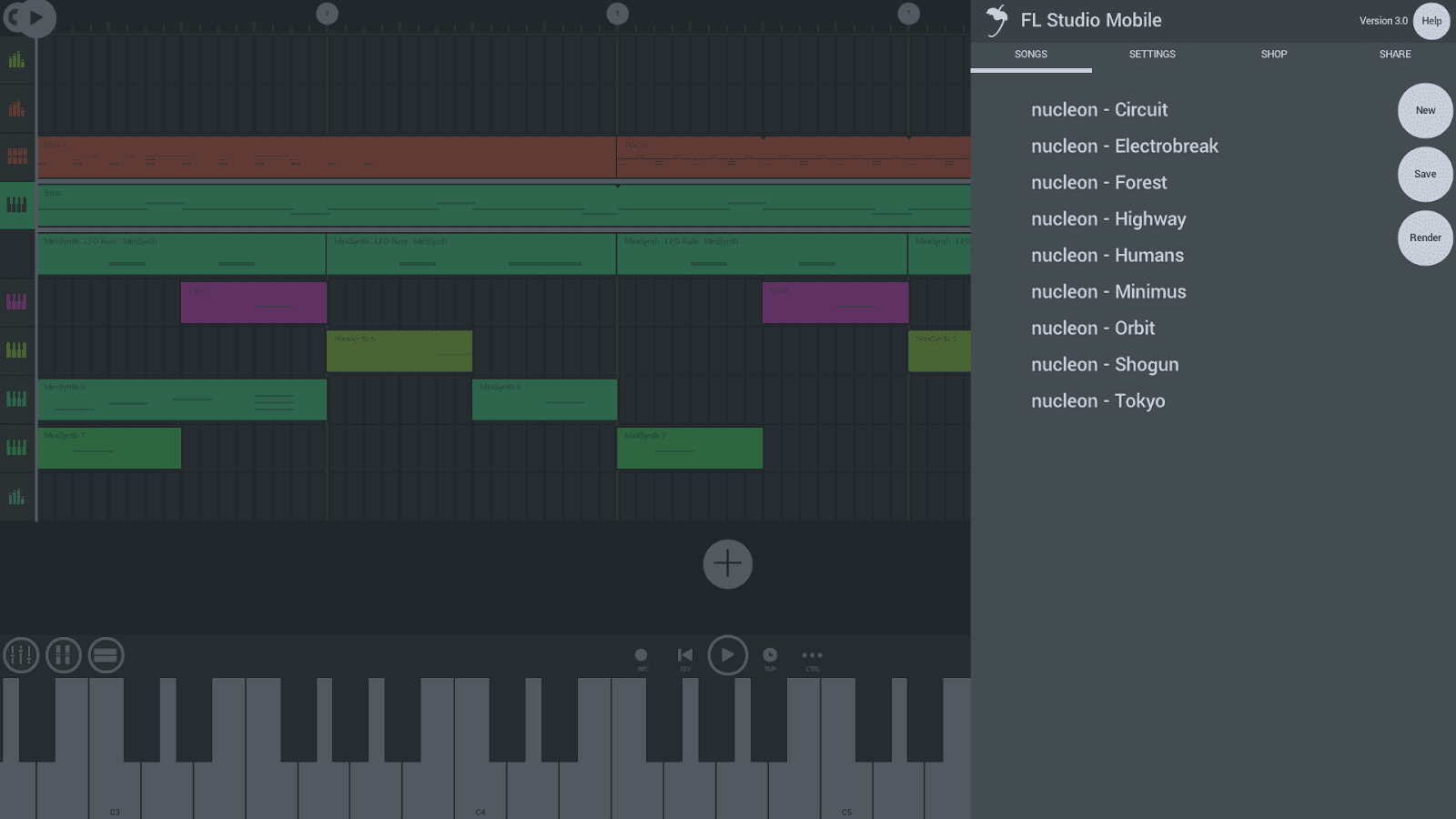Load the song nucleon - Shogun
Screen dimensions: 1456x819
click(1105, 365)
